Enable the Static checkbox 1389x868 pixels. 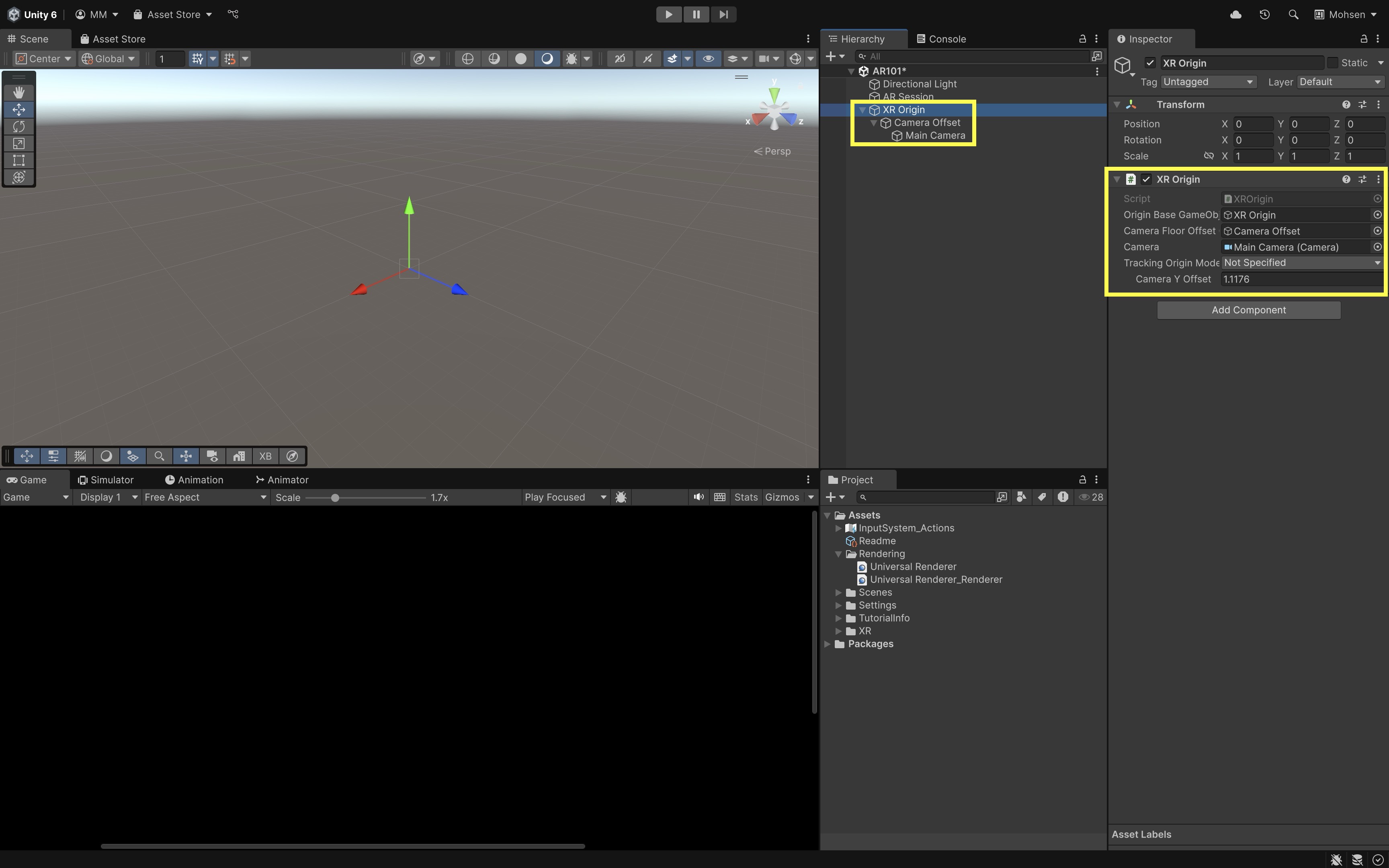click(x=1333, y=63)
